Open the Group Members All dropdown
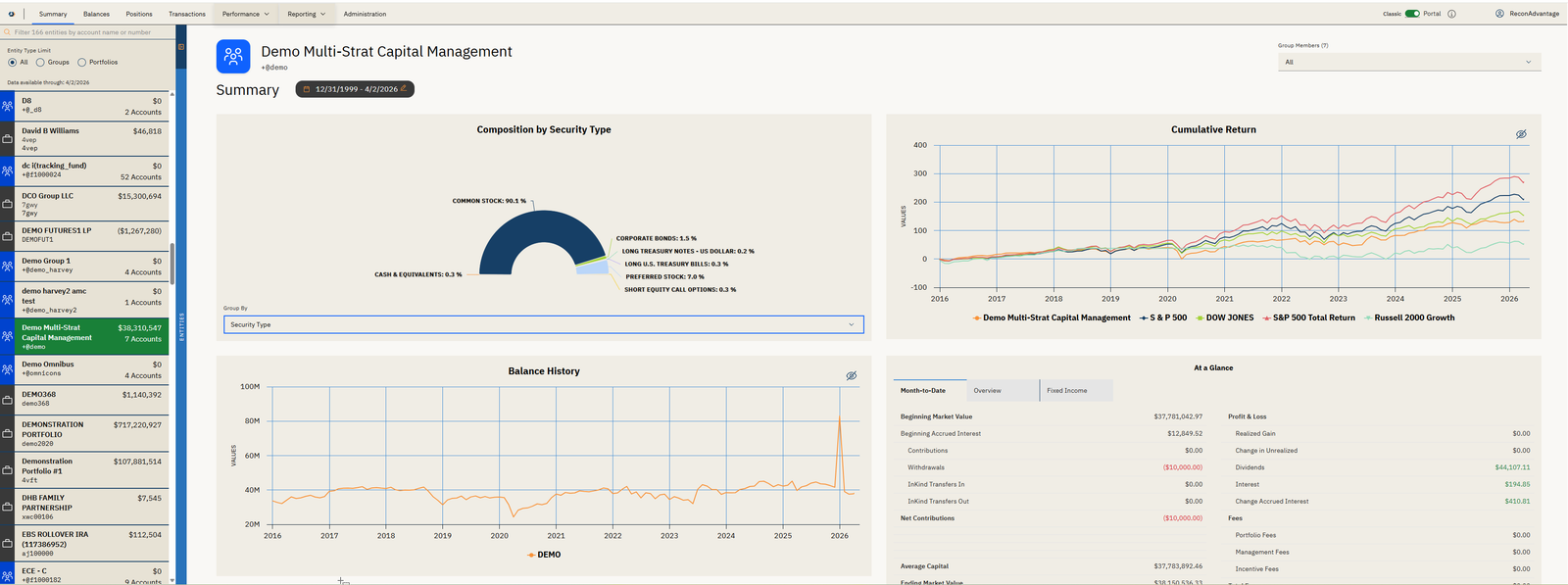The image size is (1568, 585). tap(1408, 62)
